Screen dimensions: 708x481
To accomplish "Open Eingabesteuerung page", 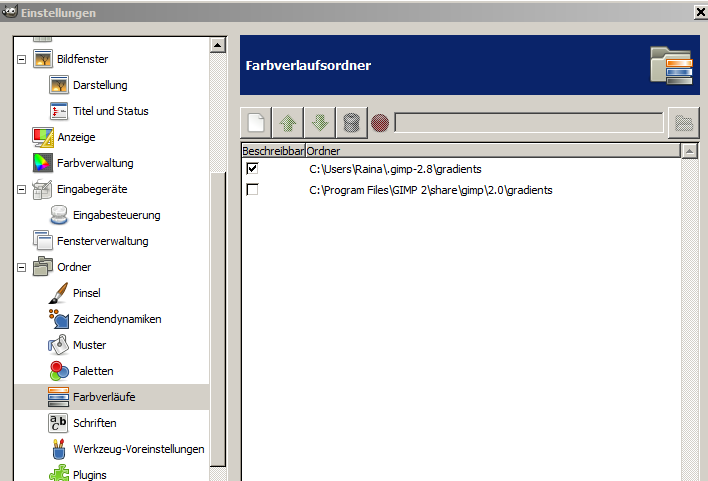I will coord(116,215).
